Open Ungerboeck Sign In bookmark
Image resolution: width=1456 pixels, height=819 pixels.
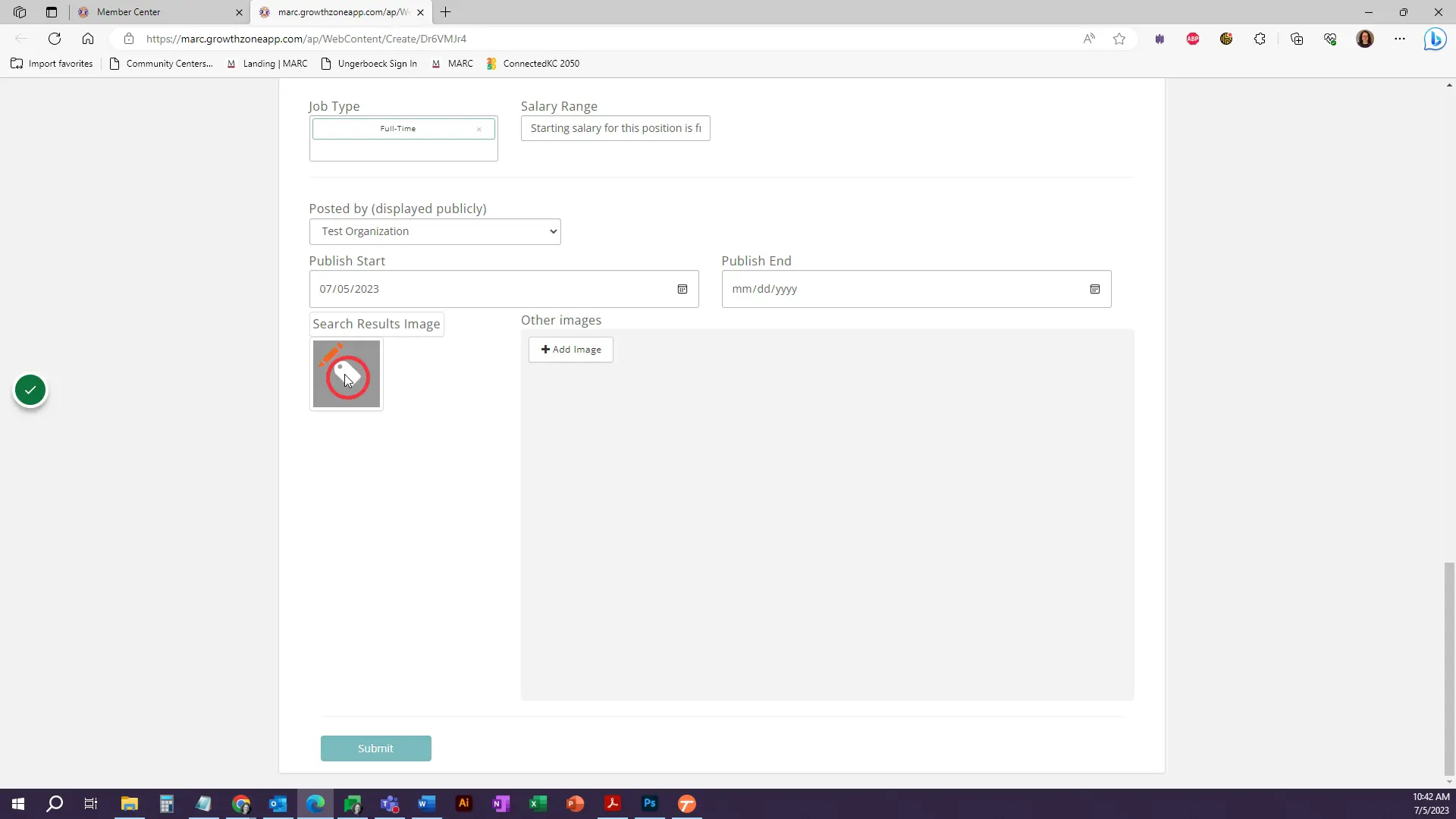click(x=369, y=64)
